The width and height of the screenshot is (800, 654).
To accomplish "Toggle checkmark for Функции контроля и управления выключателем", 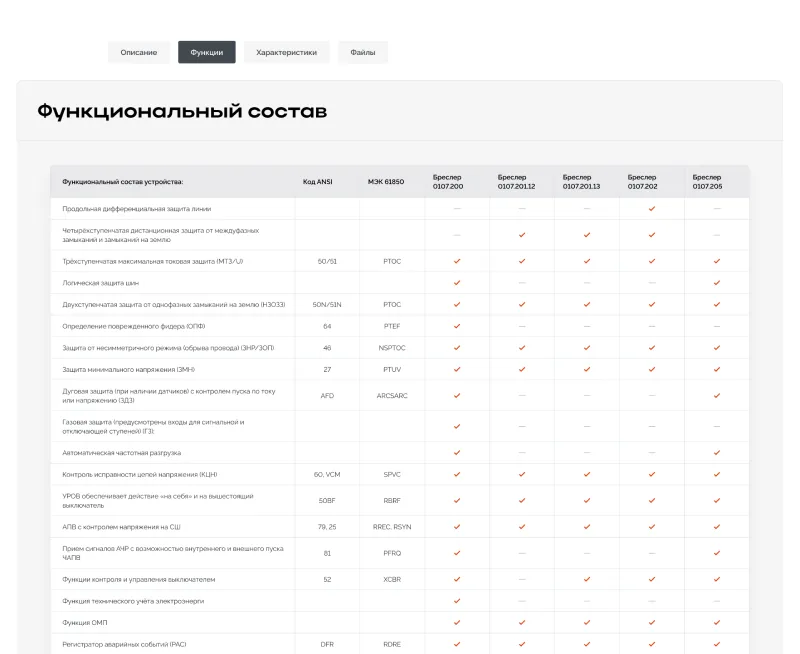I will (455, 577).
